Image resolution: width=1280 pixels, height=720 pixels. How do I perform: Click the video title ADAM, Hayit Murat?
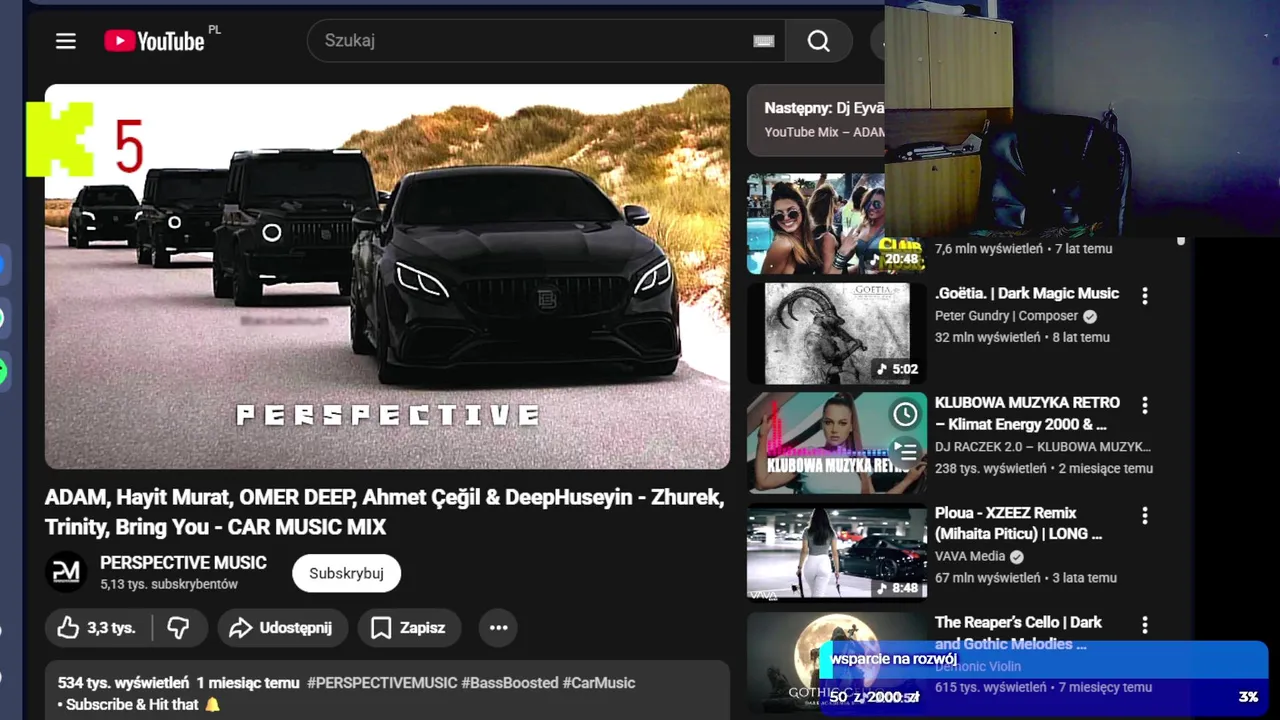coord(385,512)
